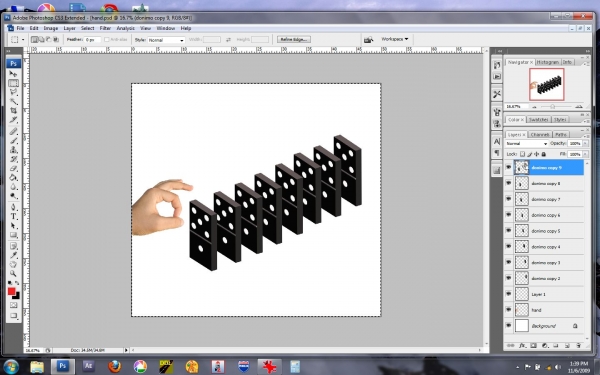Open the Opacity slider arrow
The height and width of the screenshot is (375, 600).
(585, 143)
